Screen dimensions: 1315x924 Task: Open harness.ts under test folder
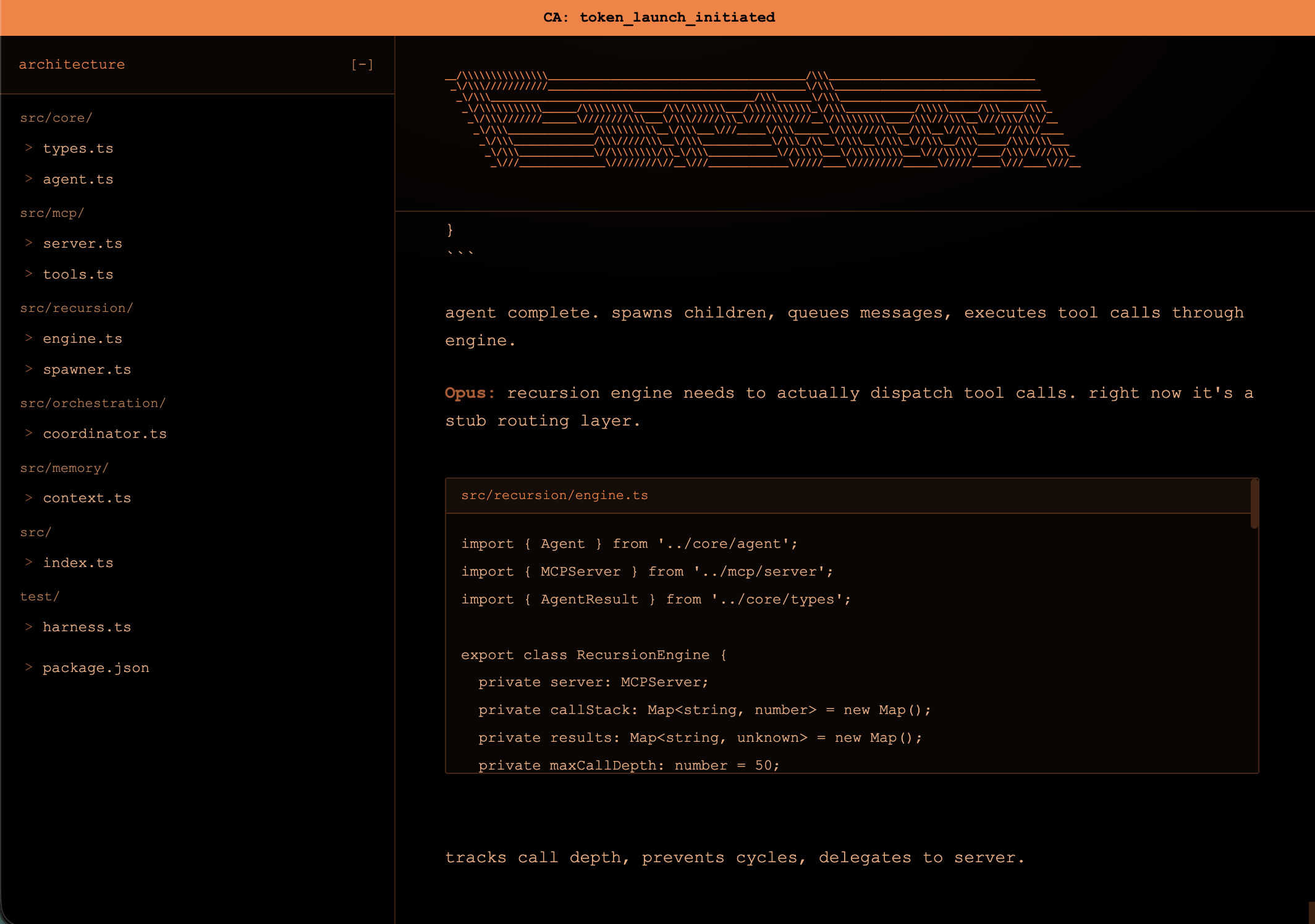(87, 627)
